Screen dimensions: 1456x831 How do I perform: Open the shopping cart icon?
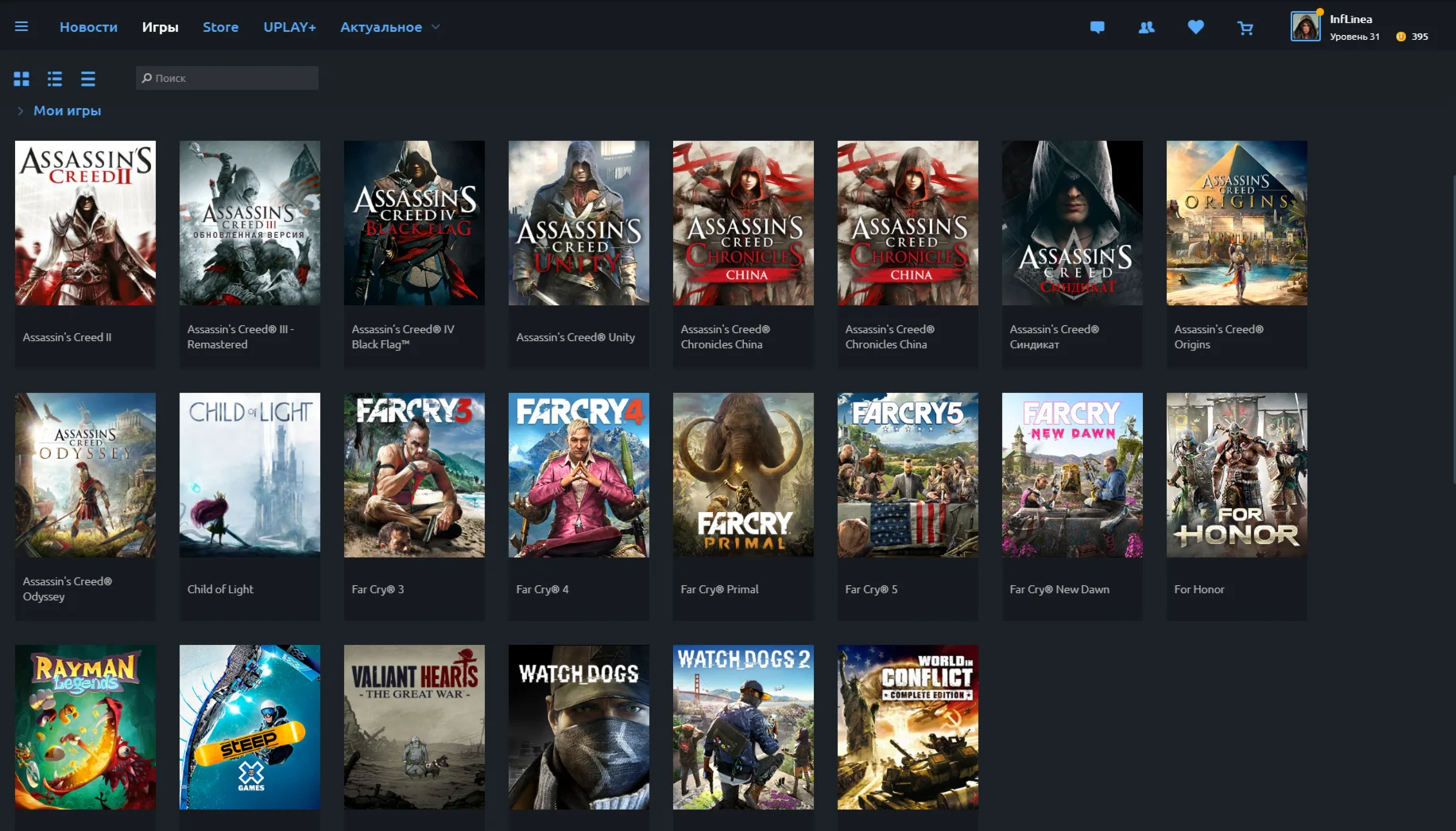(1245, 27)
